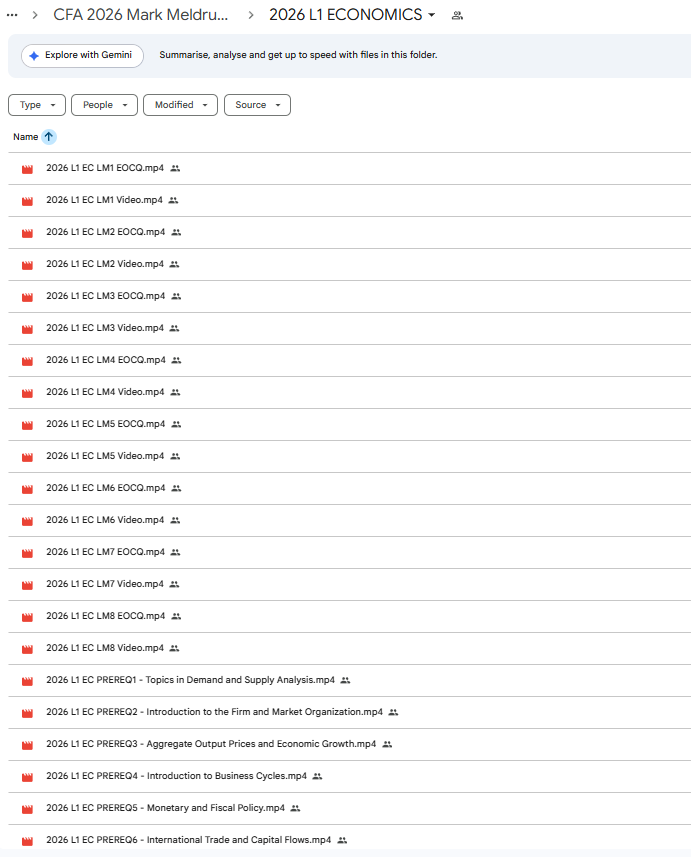Screen dimensions: 691x857
Task: Click video file icon for LM1 EOCQ.mp4
Action: 27,169
